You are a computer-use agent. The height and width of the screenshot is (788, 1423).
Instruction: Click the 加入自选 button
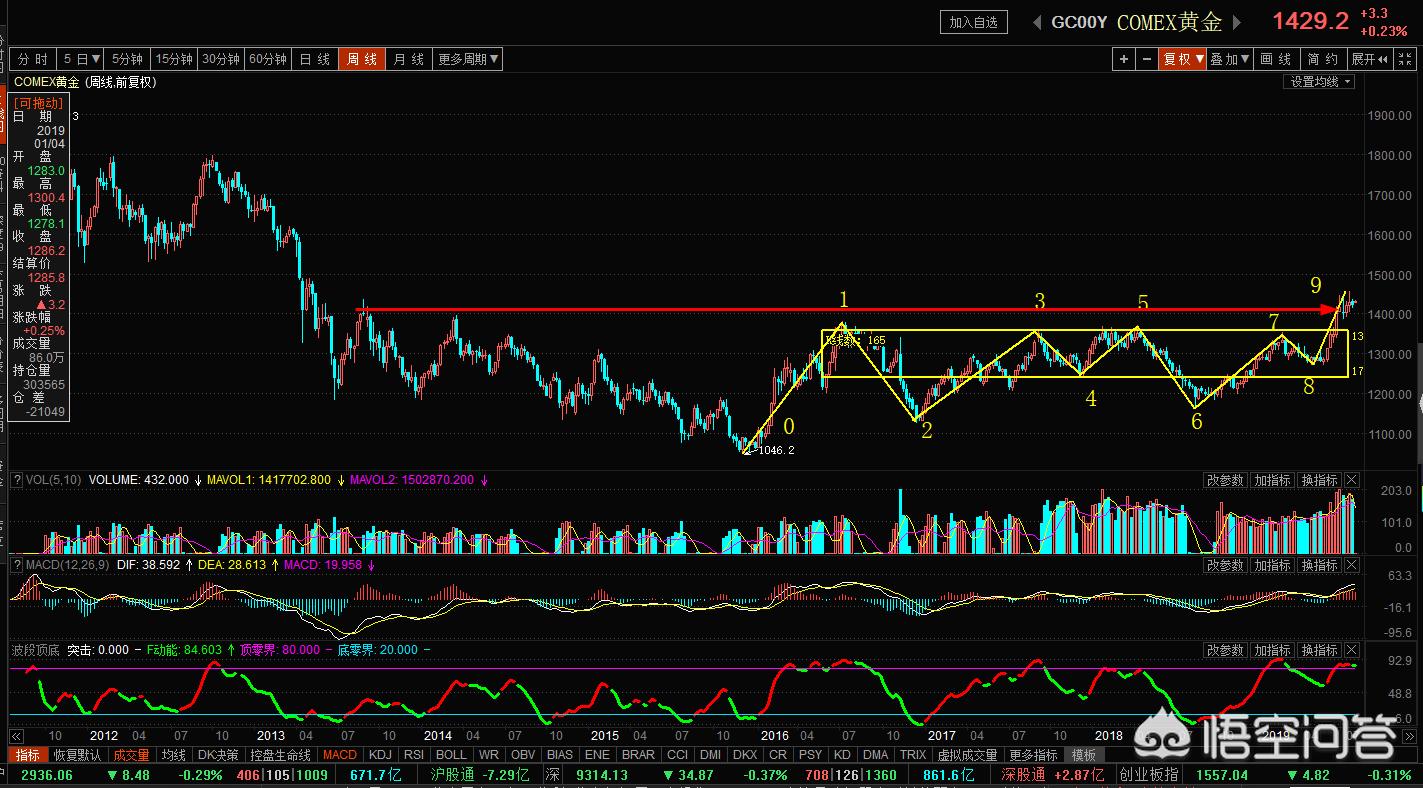tap(973, 22)
